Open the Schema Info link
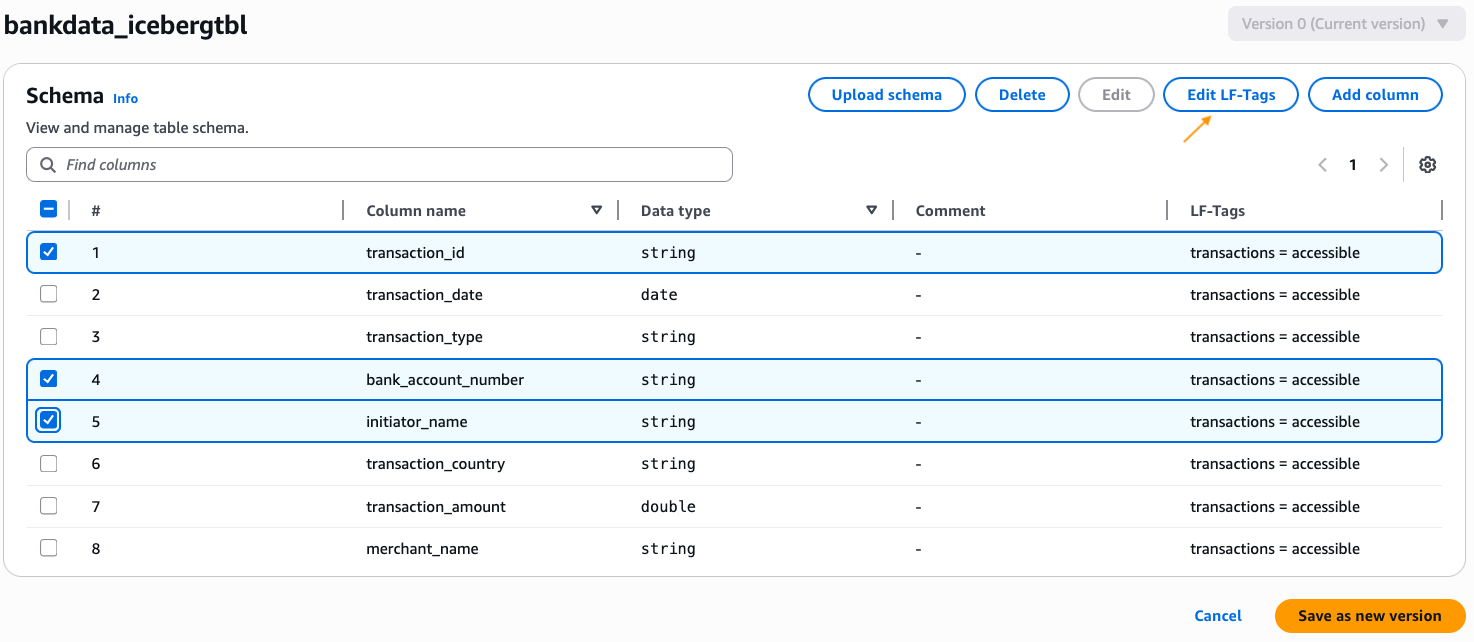Viewport: 1474px width, 642px height. coord(125,98)
